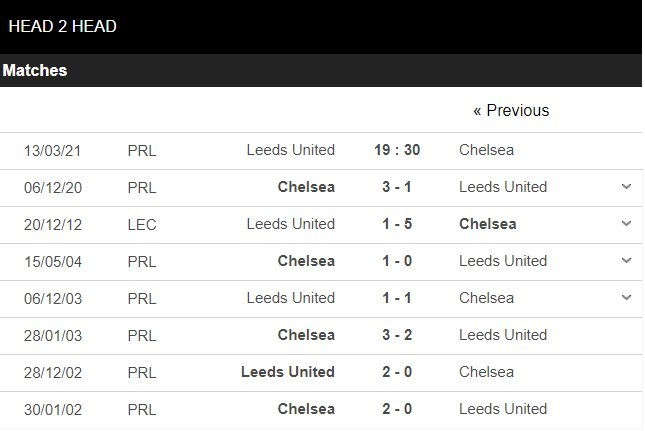The height and width of the screenshot is (431, 645).
Task: Expand the 06/12/20 Chelsea 3-1 match row
Action: 626,187
